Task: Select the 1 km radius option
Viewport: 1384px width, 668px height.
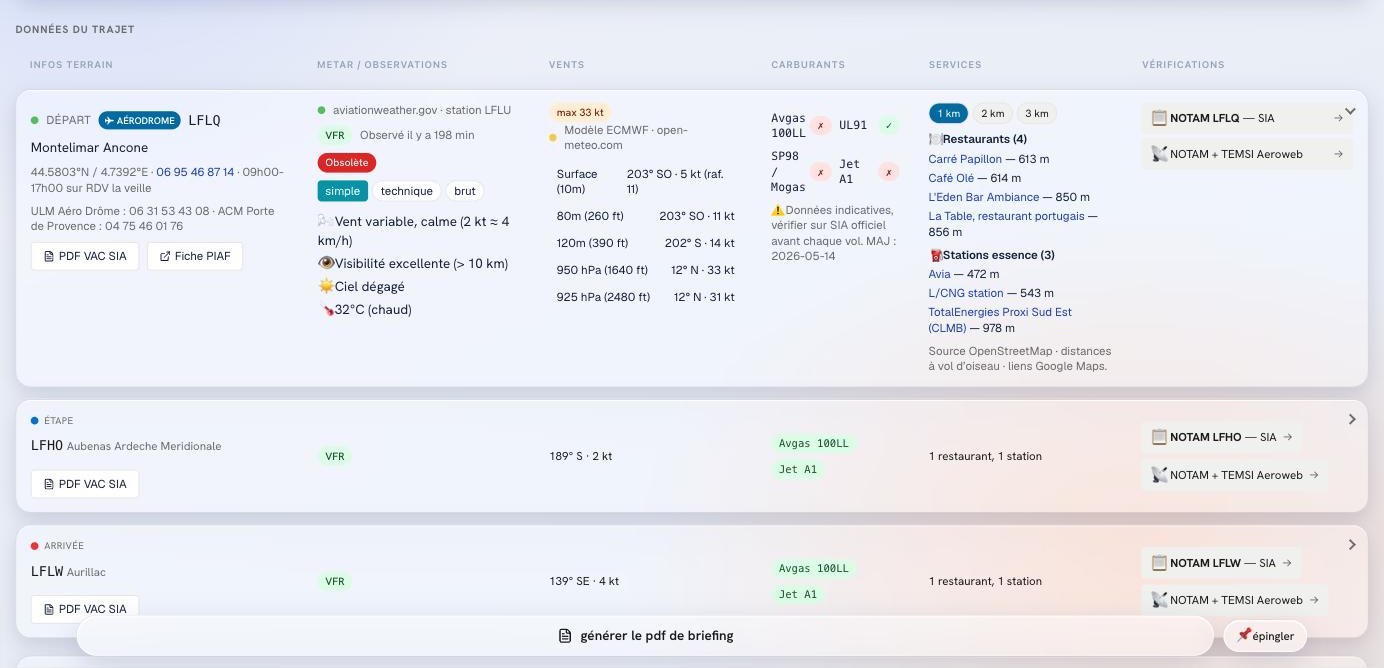Action: point(949,113)
